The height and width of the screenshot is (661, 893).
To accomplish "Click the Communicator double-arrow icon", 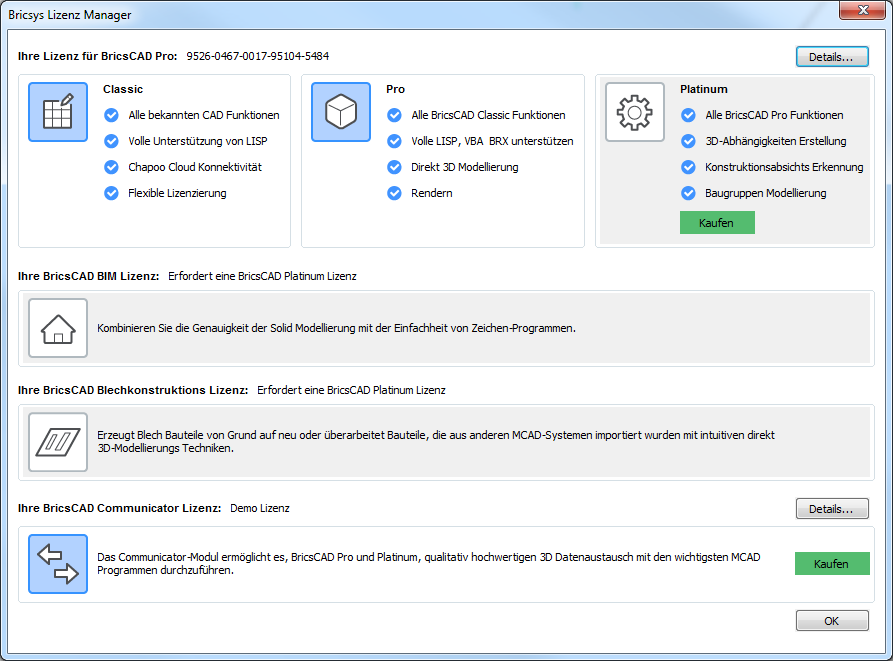I will pyautogui.click(x=58, y=564).
